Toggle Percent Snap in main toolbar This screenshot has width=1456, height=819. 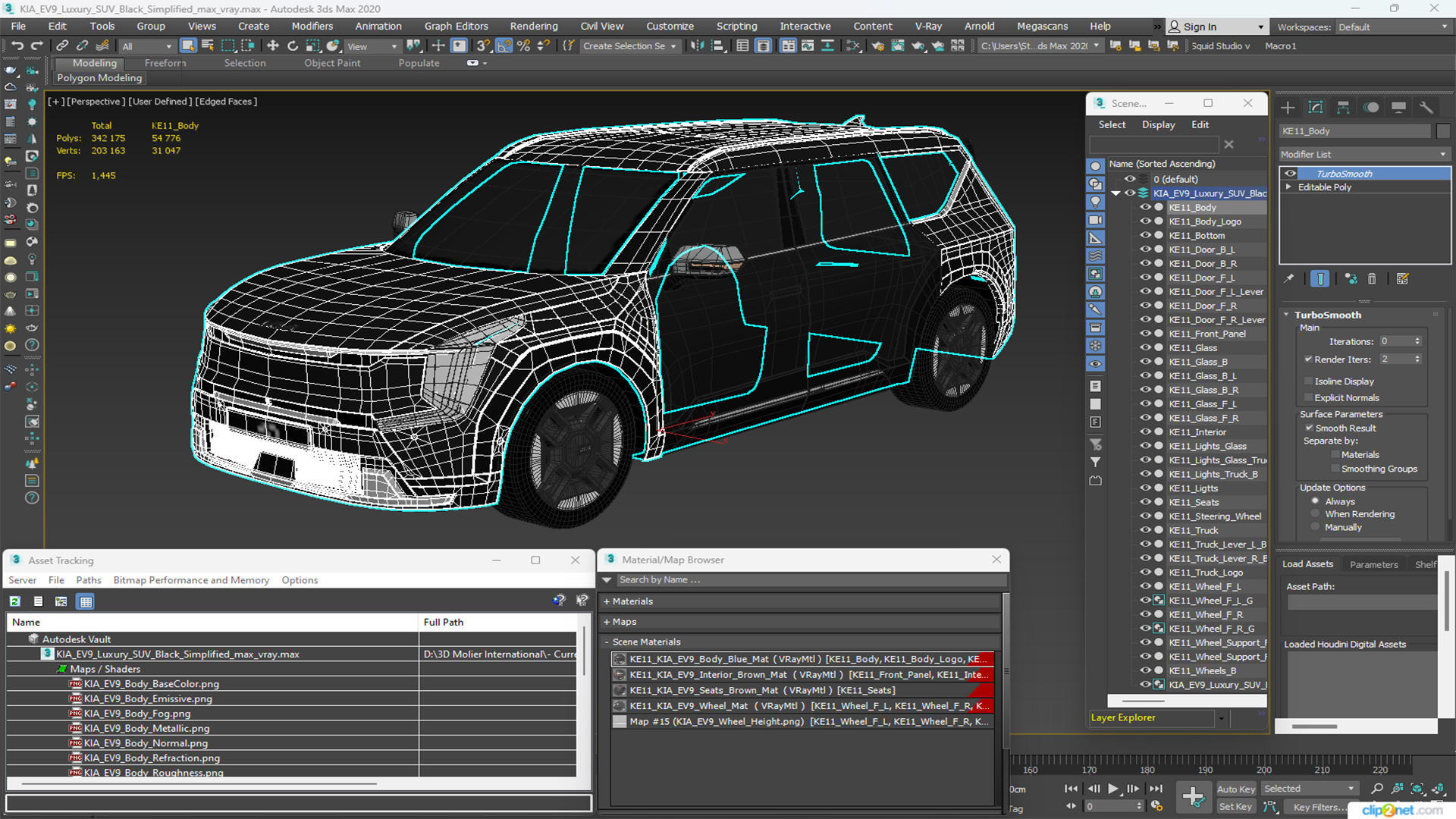[523, 46]
